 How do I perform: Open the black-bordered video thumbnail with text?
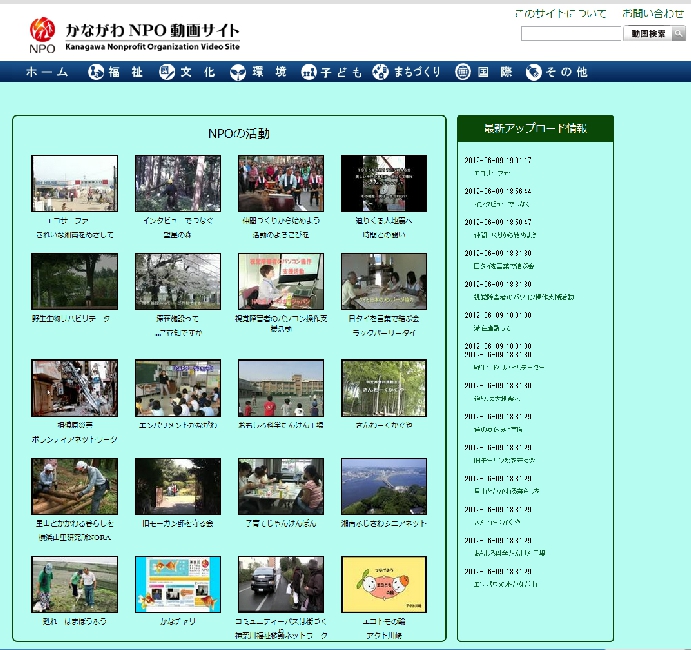tap(384, 183)
